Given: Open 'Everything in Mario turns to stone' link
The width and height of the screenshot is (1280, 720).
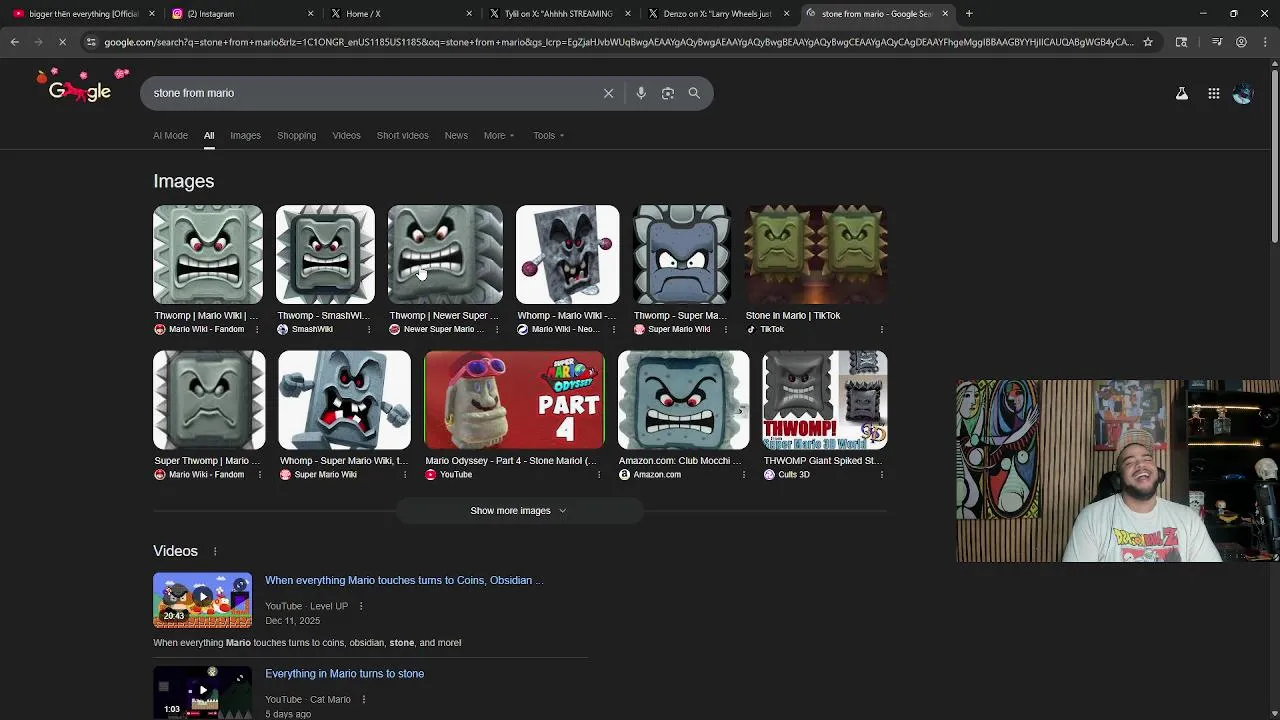Looking at the screenshot, I should (344, 674).
